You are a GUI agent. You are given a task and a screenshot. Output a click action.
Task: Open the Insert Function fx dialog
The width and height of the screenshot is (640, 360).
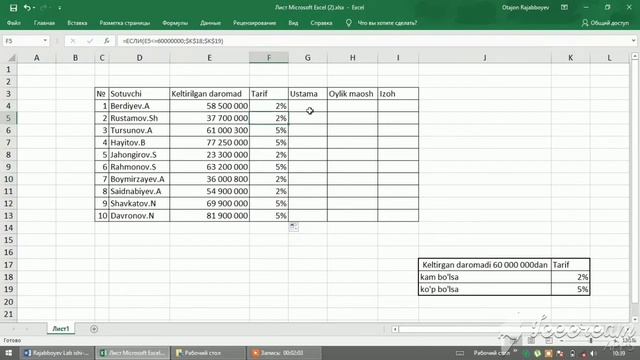[x=107, y=41]
